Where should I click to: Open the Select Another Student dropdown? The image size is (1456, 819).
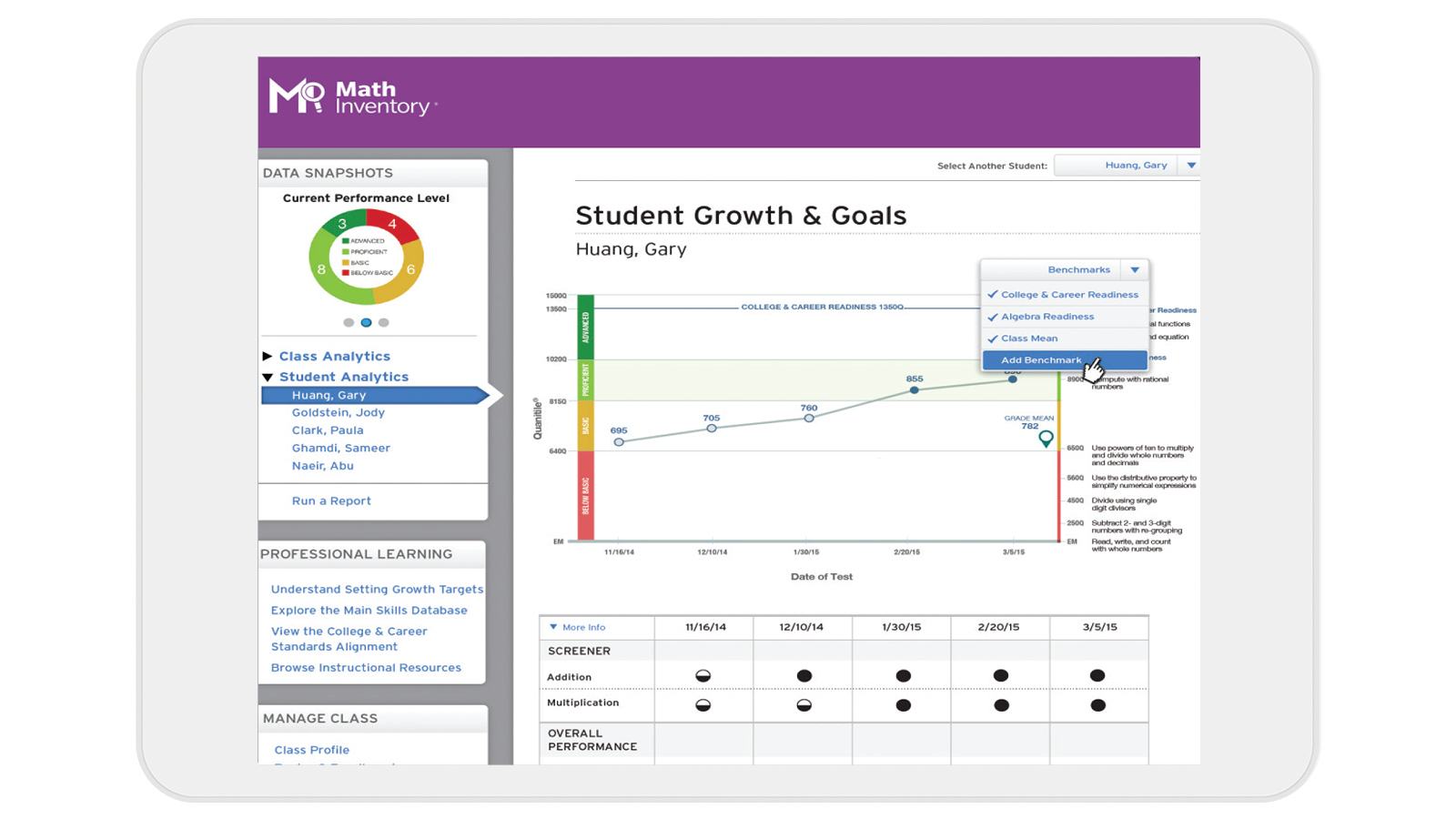[x=1192, y=165]
